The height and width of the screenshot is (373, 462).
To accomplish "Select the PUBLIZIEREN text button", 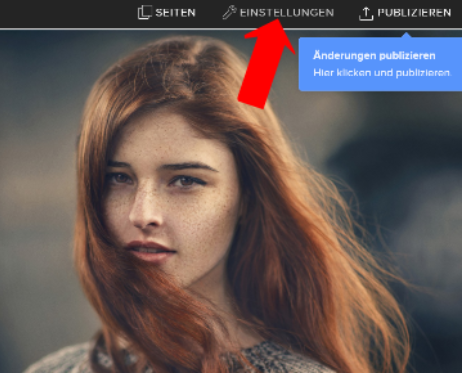I will 414,13.
